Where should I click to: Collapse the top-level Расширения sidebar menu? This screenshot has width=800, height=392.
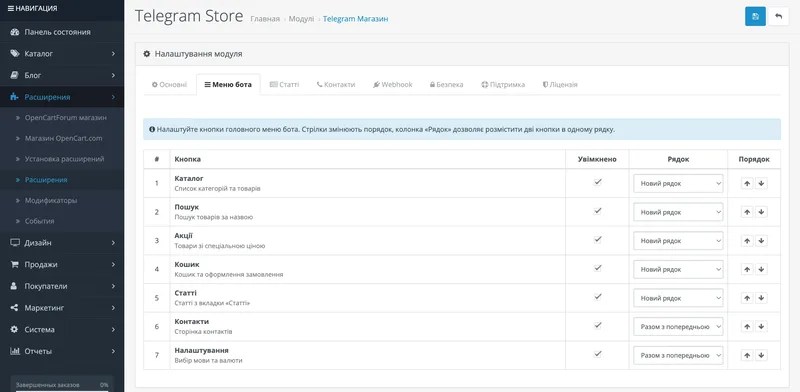click(x=62, y=97)
